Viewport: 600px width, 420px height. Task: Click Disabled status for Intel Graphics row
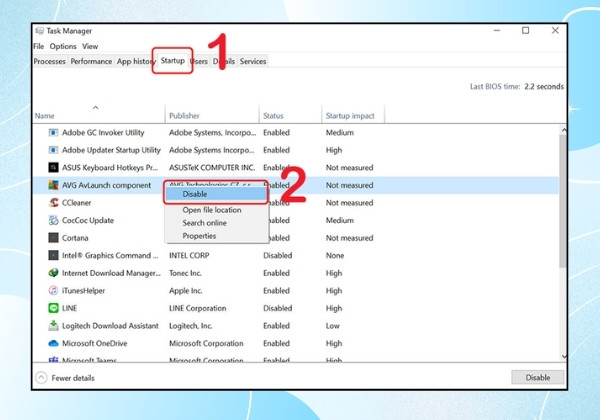(x=277, y=256)
